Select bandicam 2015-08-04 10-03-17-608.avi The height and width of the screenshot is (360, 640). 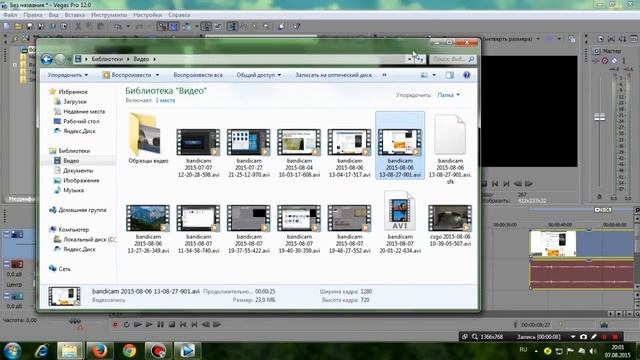click(299, 152)
